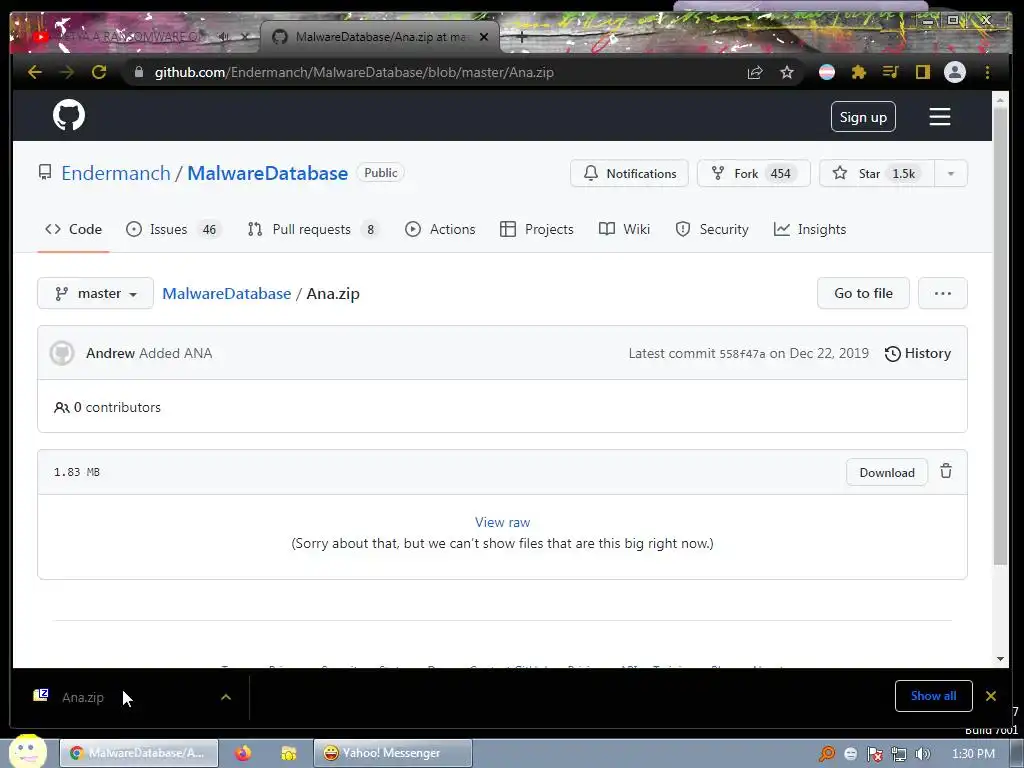
Task: Bookmark this page with the star icon
Action: coord(787,72)
